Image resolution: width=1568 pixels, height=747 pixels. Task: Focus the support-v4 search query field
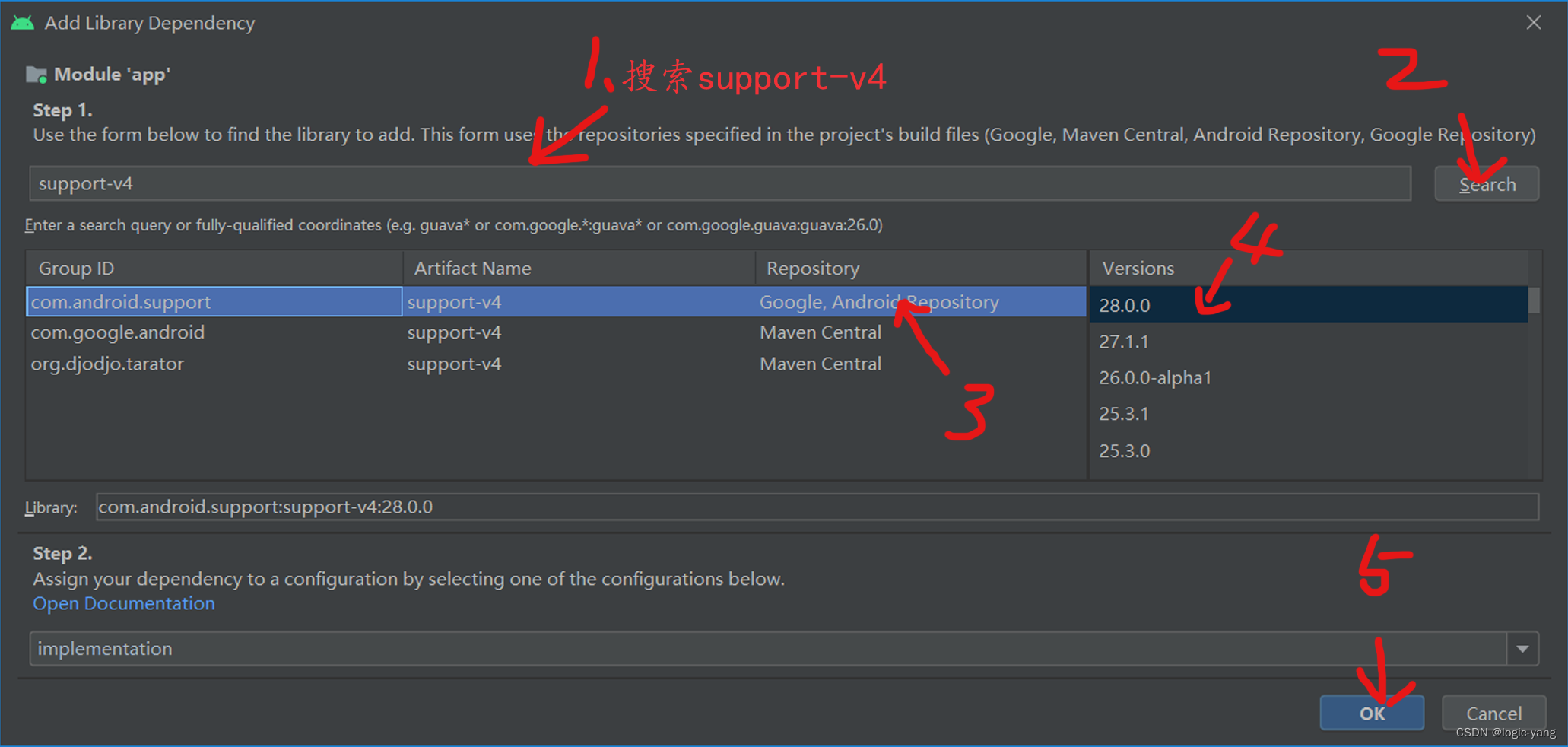[720, 183]
